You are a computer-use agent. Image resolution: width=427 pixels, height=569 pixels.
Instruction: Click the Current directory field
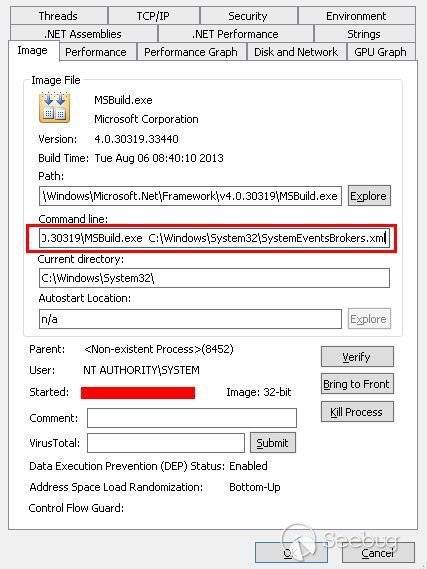(214, 278)
